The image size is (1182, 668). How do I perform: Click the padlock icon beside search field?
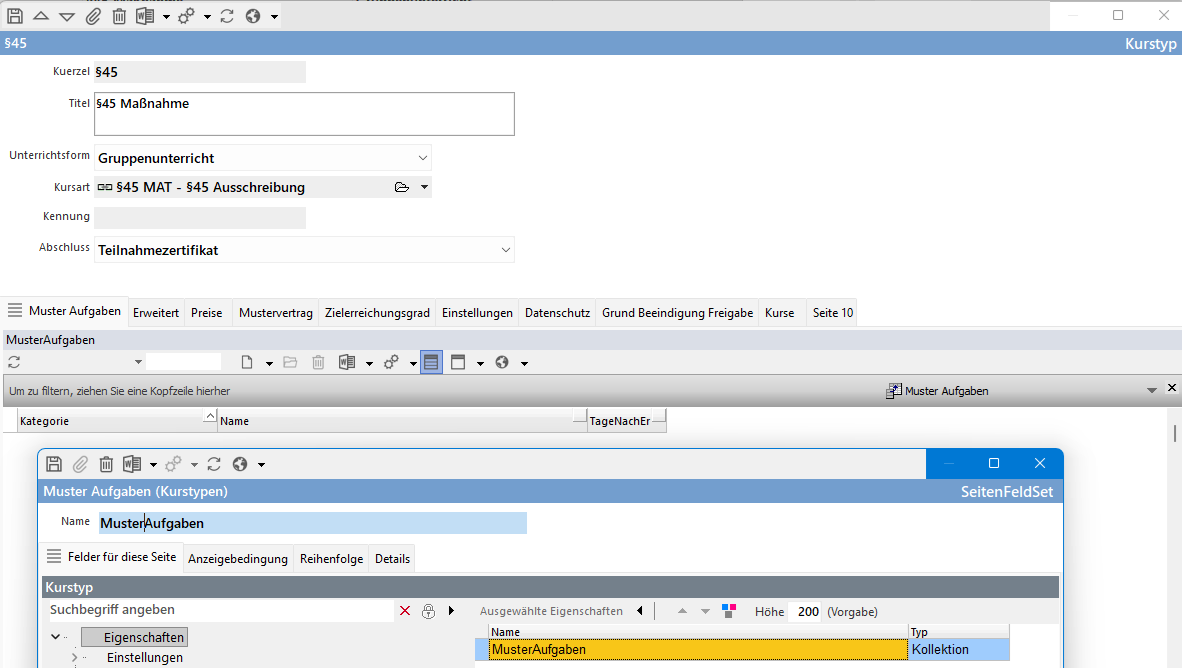click(x=428, y=611)
